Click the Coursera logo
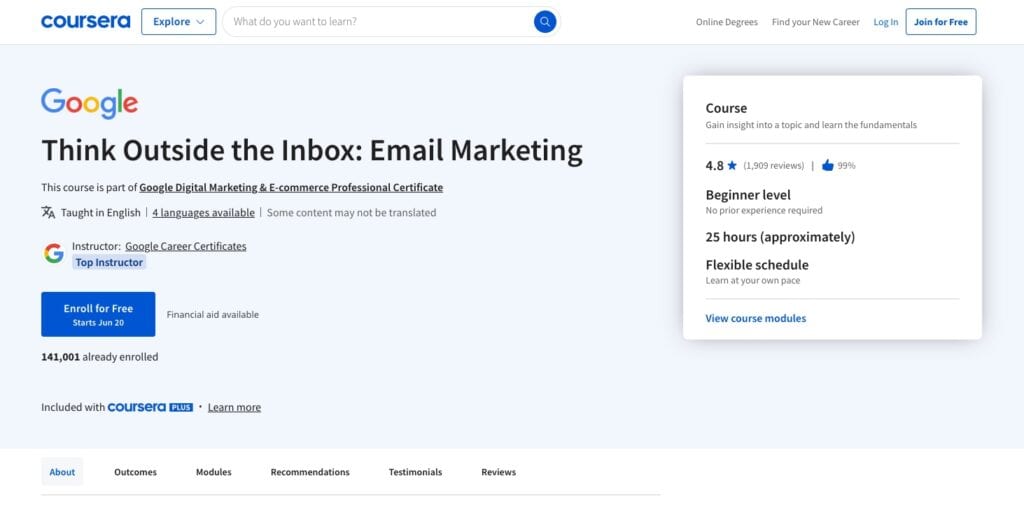 pos(86,22)
